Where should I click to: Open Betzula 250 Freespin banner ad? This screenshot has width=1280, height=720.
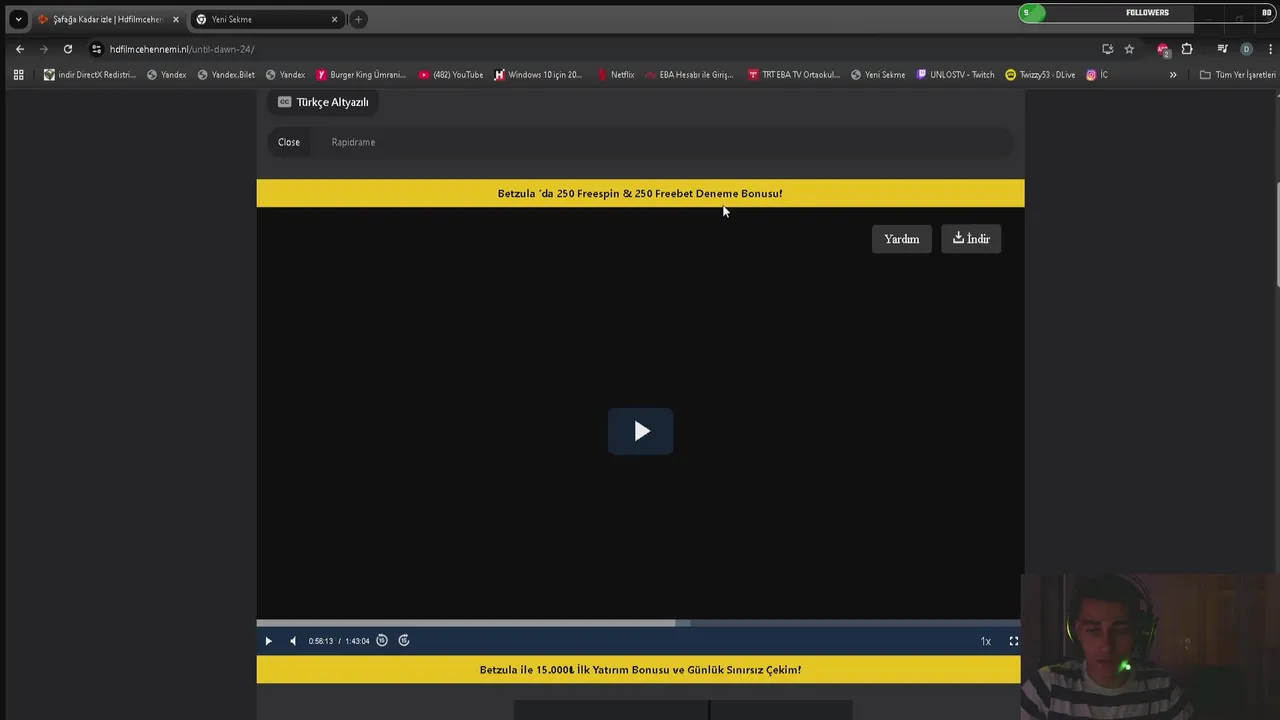(x=640, y=194)
